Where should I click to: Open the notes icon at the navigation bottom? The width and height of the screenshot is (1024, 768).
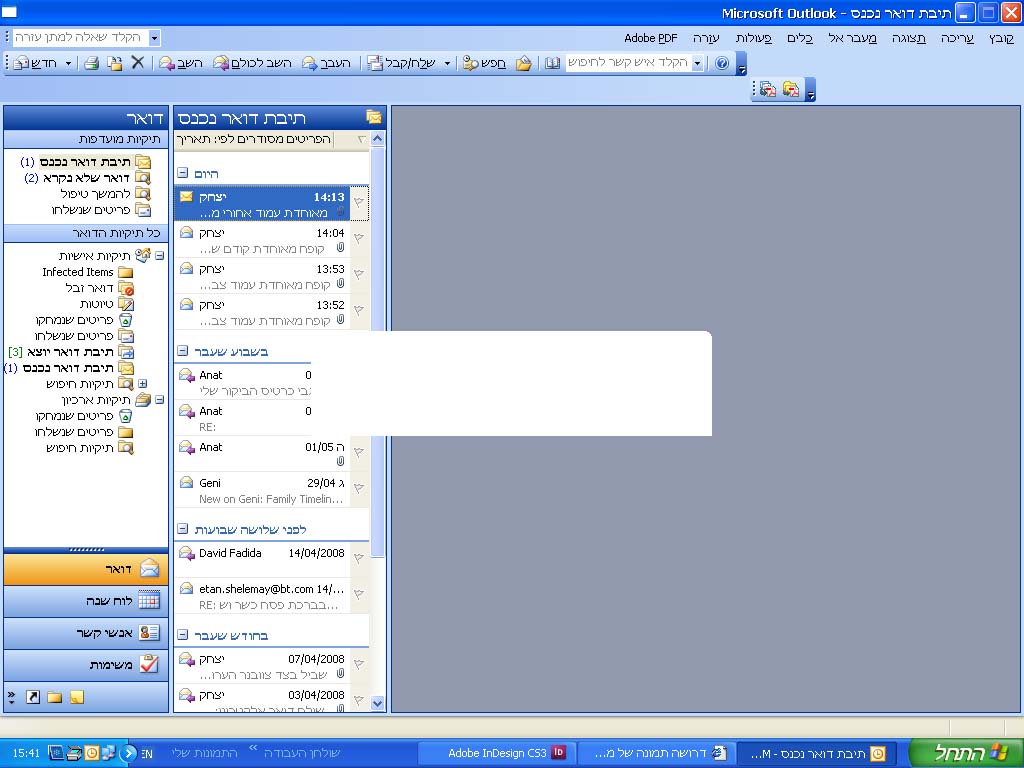76,697
